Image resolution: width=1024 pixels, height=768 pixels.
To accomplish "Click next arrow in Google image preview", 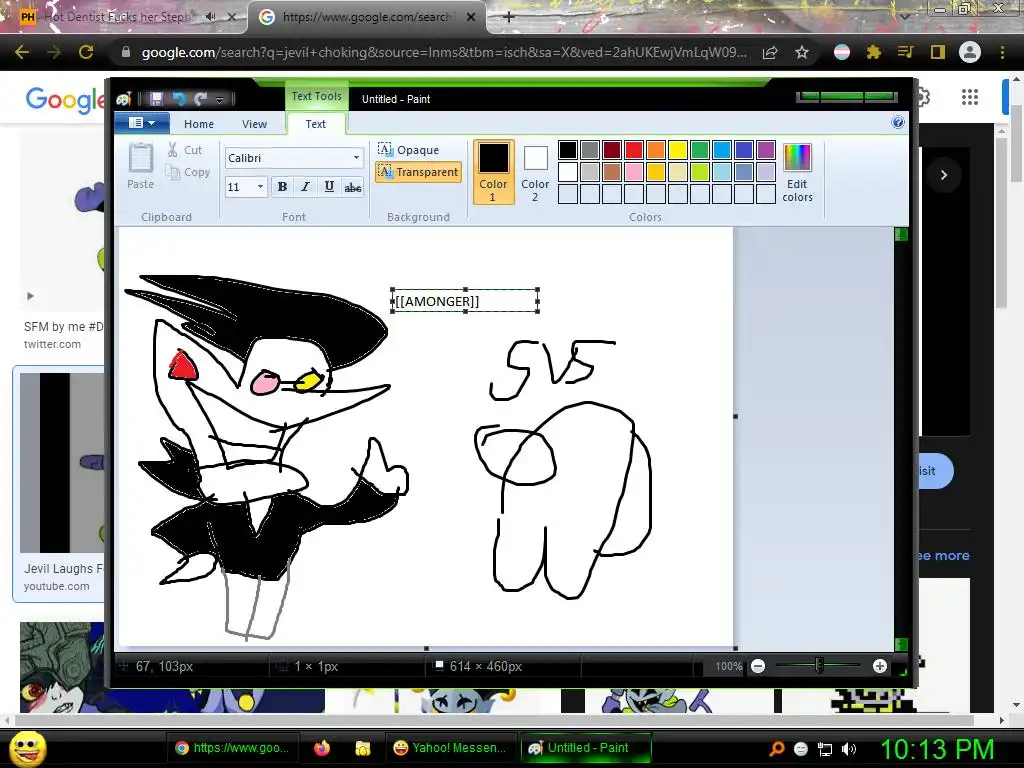I will [x=944, y=174].
